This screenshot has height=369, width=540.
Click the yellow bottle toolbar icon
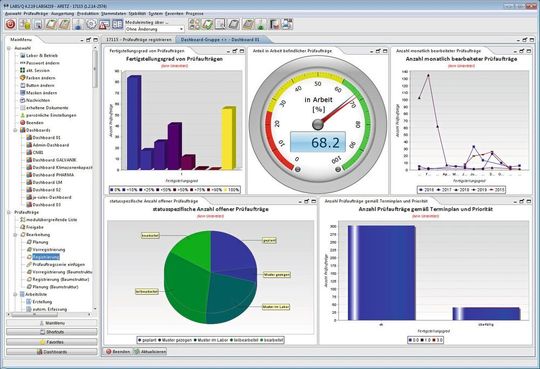coord(25,24)
